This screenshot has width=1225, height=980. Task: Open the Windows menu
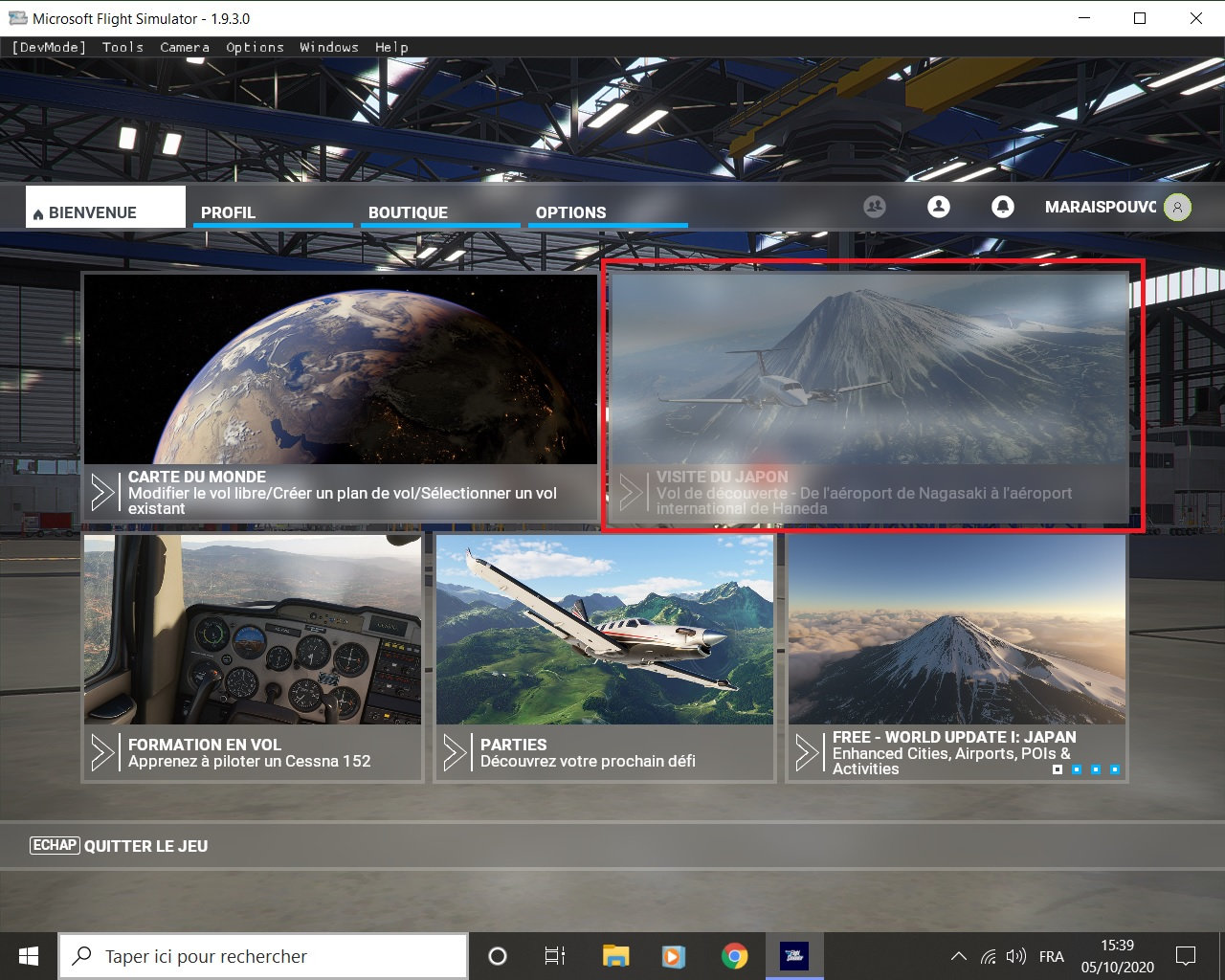pyautogui.click(x=329, y=47)
